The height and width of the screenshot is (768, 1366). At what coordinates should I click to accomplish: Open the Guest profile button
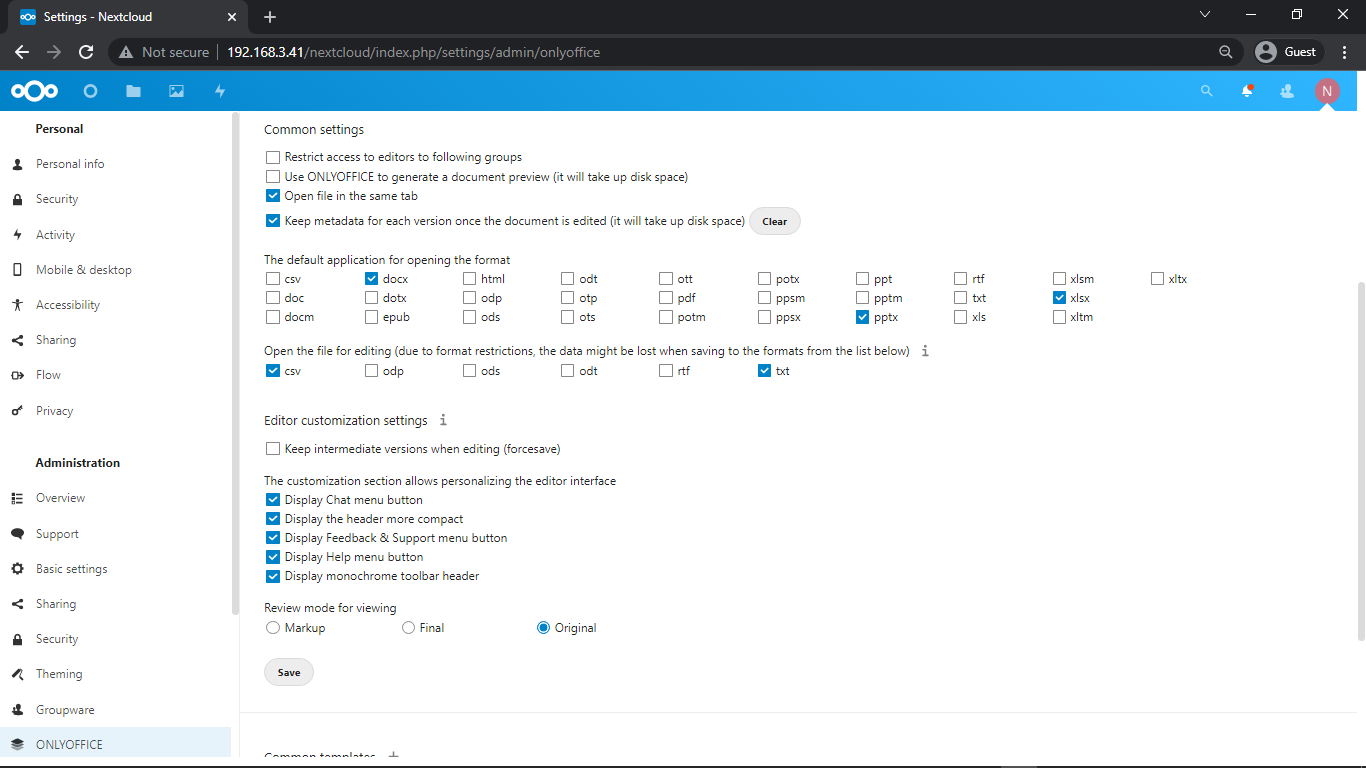[1289, 52]
